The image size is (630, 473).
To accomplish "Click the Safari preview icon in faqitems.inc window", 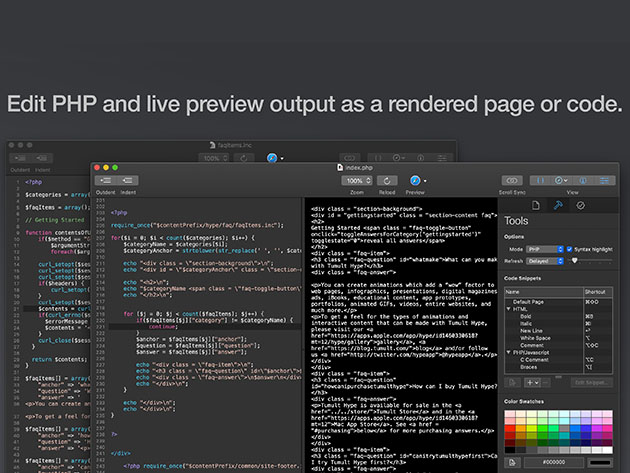I will coord(272,158).
